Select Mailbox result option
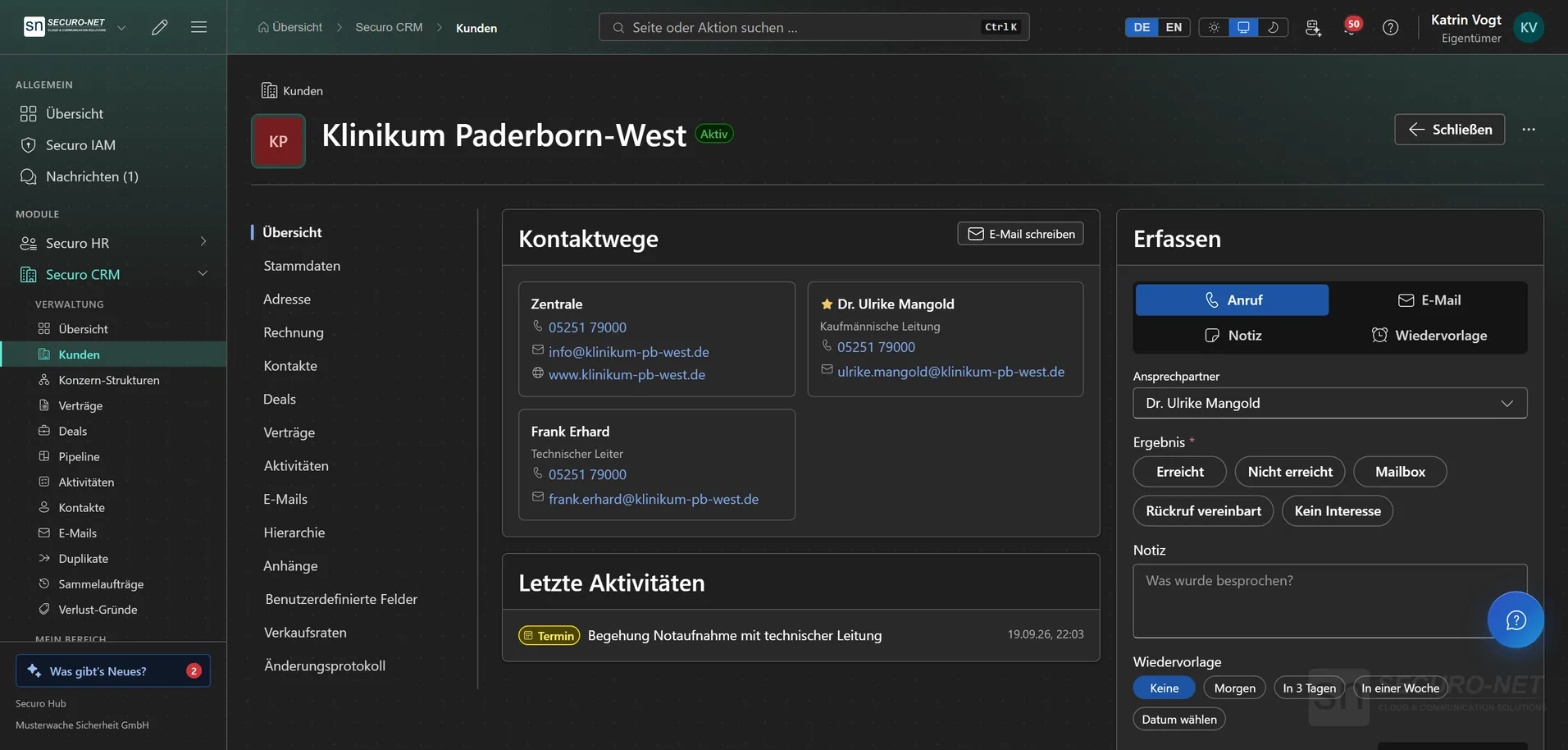 [x=1400, y=472]
